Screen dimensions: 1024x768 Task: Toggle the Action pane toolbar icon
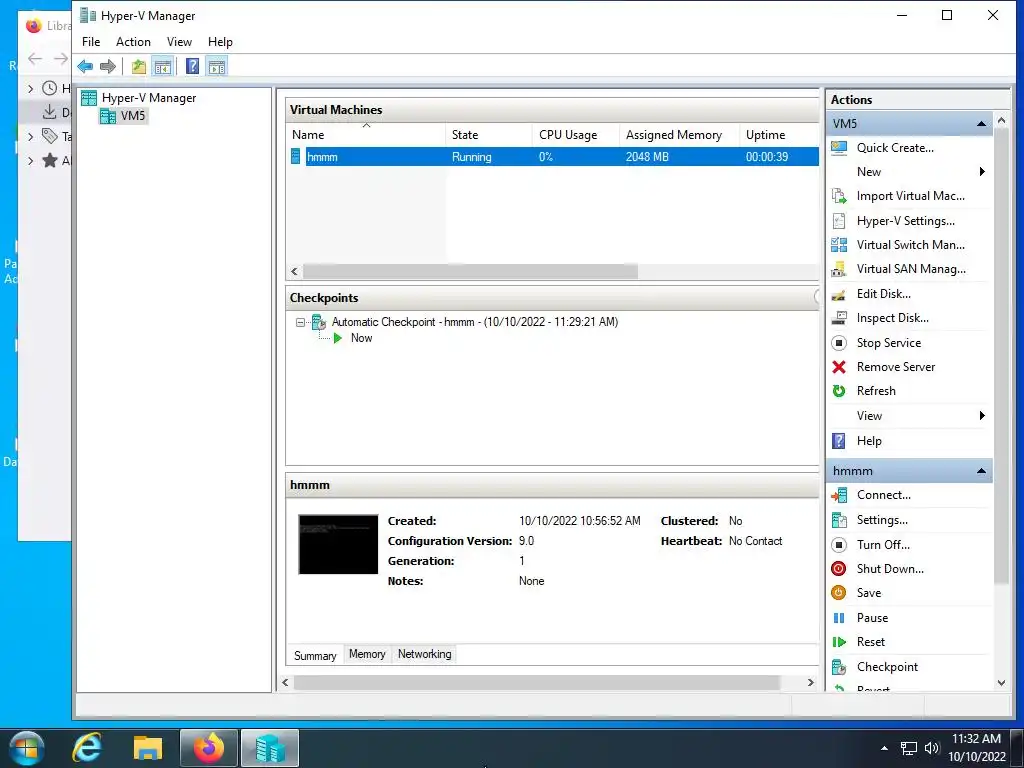coord(217,66)
